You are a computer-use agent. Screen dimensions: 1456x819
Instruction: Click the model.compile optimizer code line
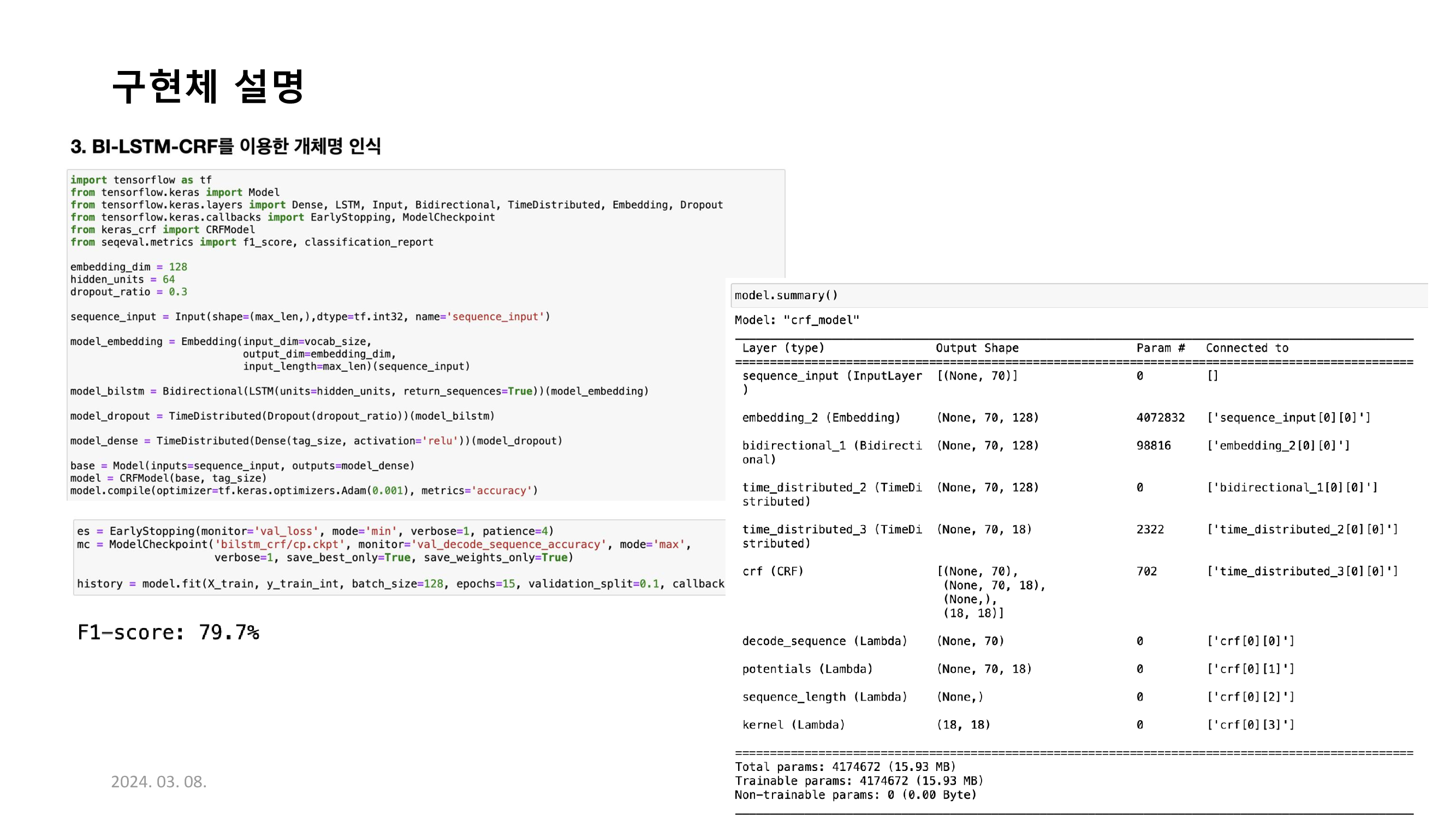pos(304,490)
